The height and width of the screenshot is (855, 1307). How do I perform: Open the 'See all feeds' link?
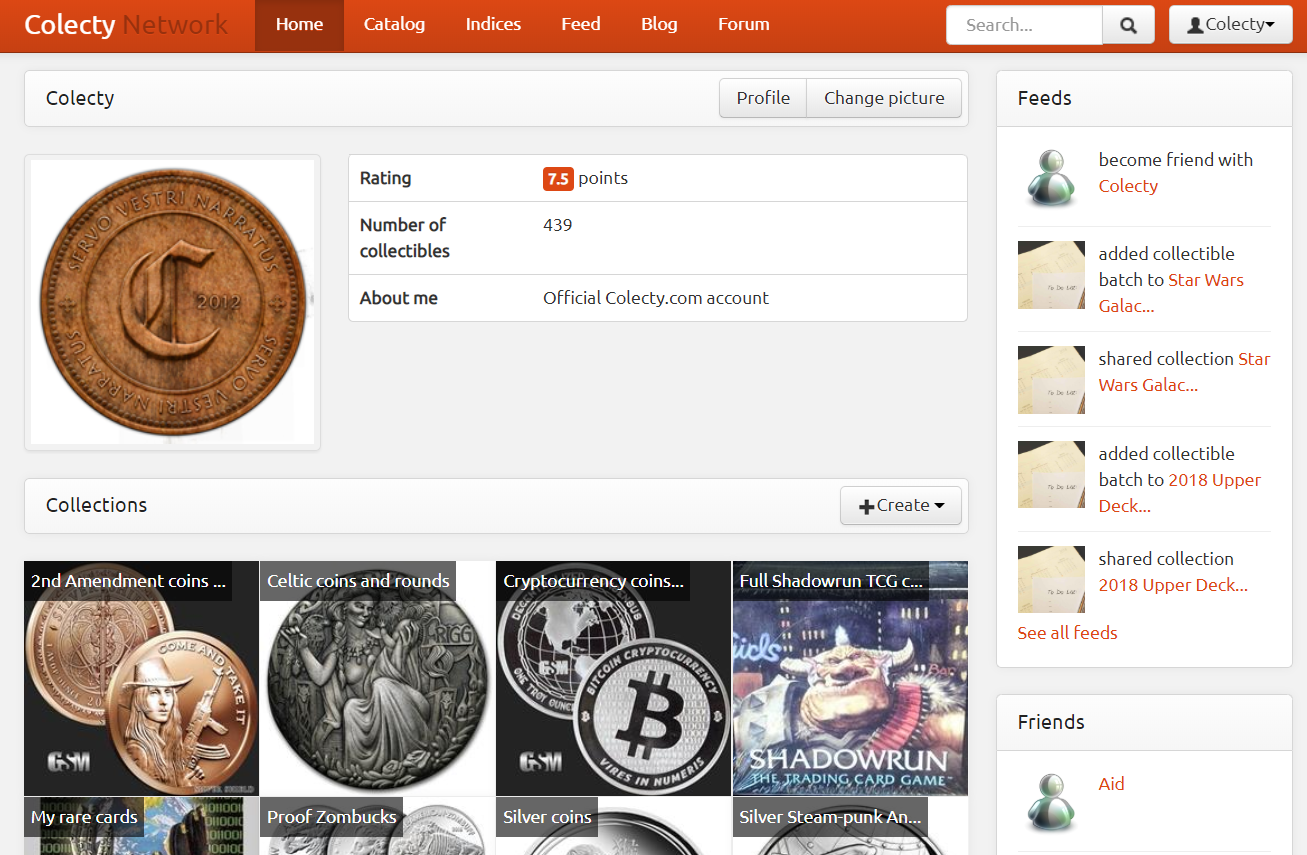[1067, 632]
